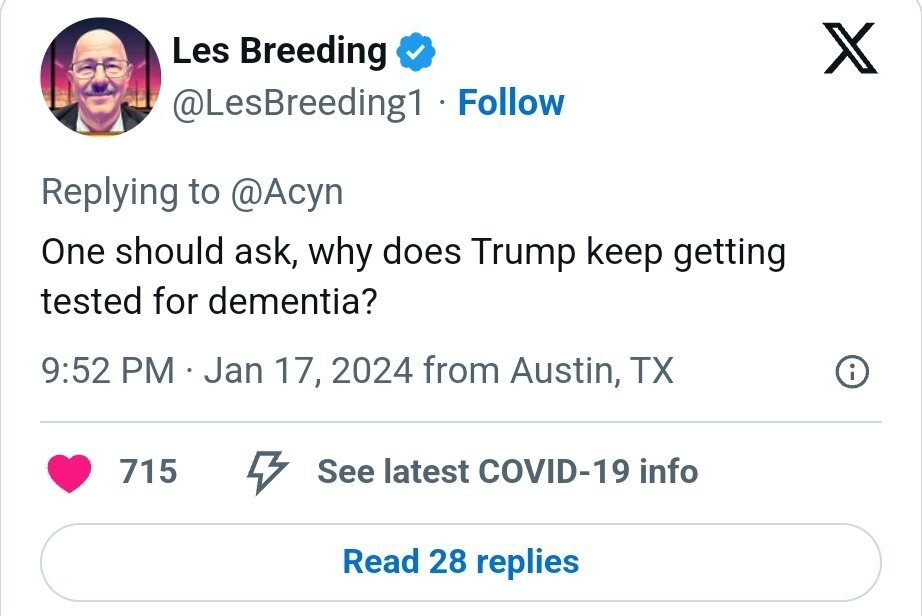Click the word Trump in the tweet
The height and width of the screenshot is (616, 922).
pyautogui.click(x=520, y=251)
